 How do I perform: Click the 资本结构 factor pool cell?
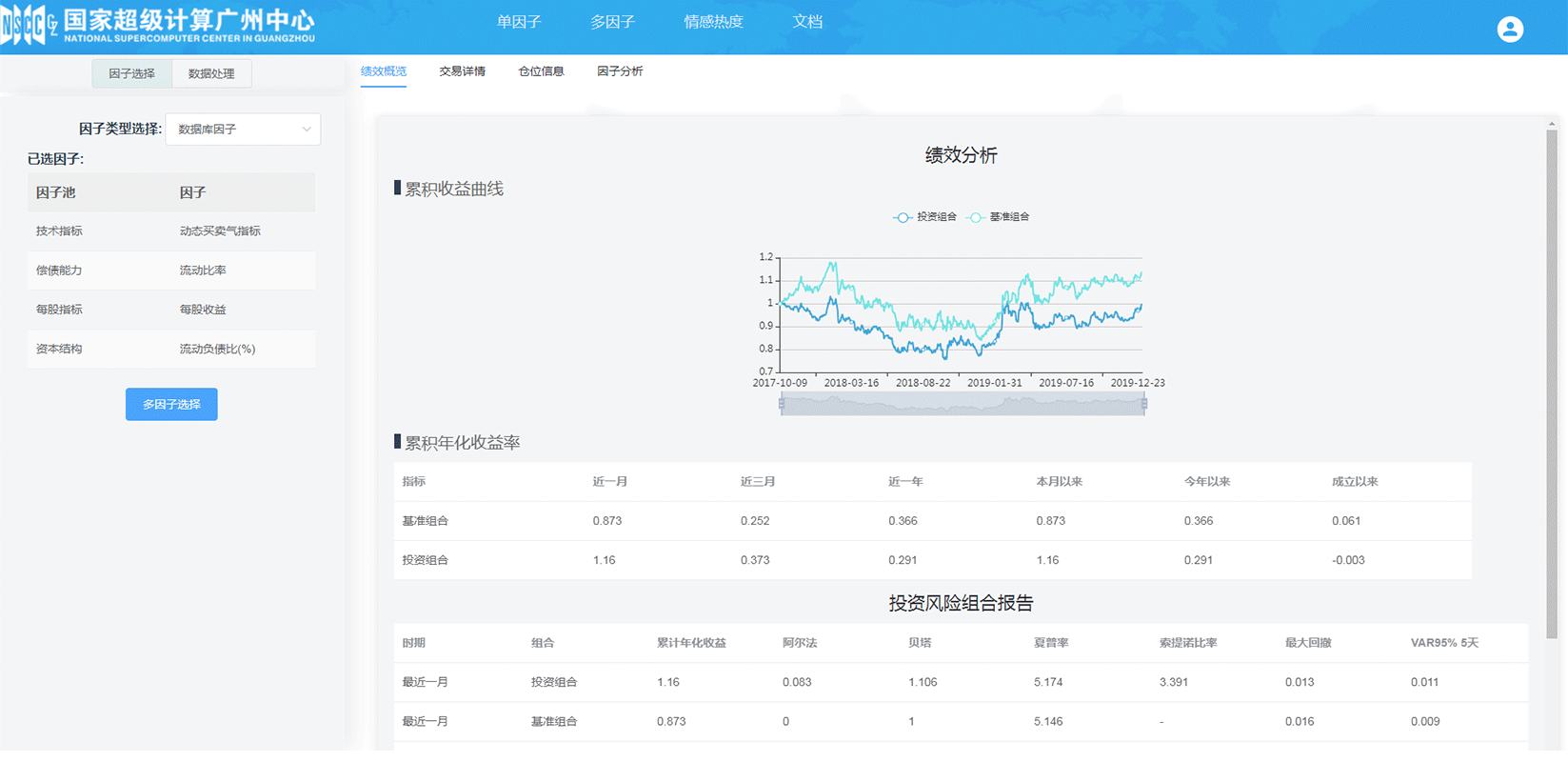tap(59, 349)
